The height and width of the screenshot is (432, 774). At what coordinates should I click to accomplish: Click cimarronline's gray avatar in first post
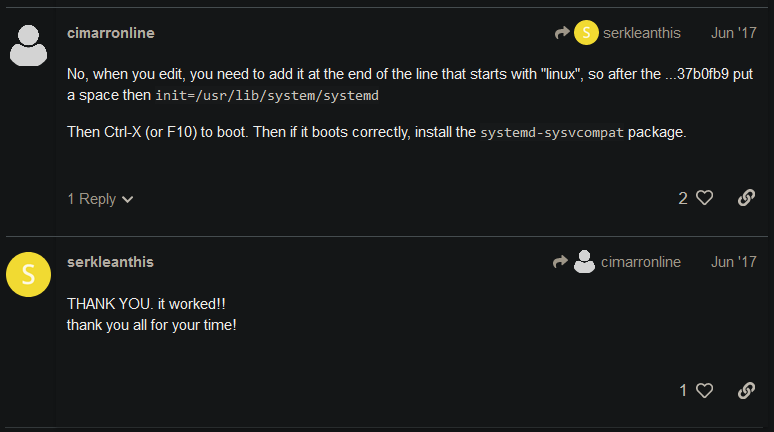[x=29, y=46]
